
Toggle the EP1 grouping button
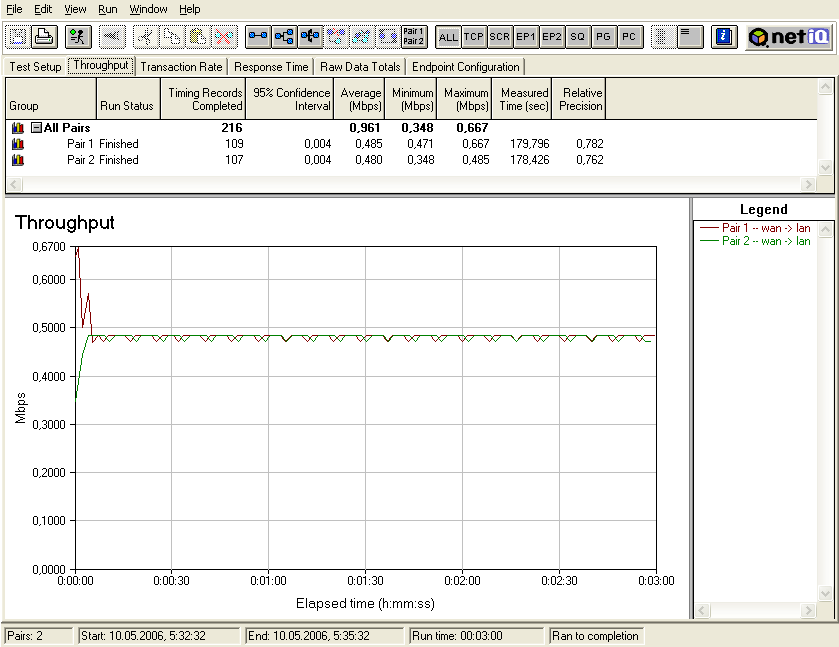(526, 37)
